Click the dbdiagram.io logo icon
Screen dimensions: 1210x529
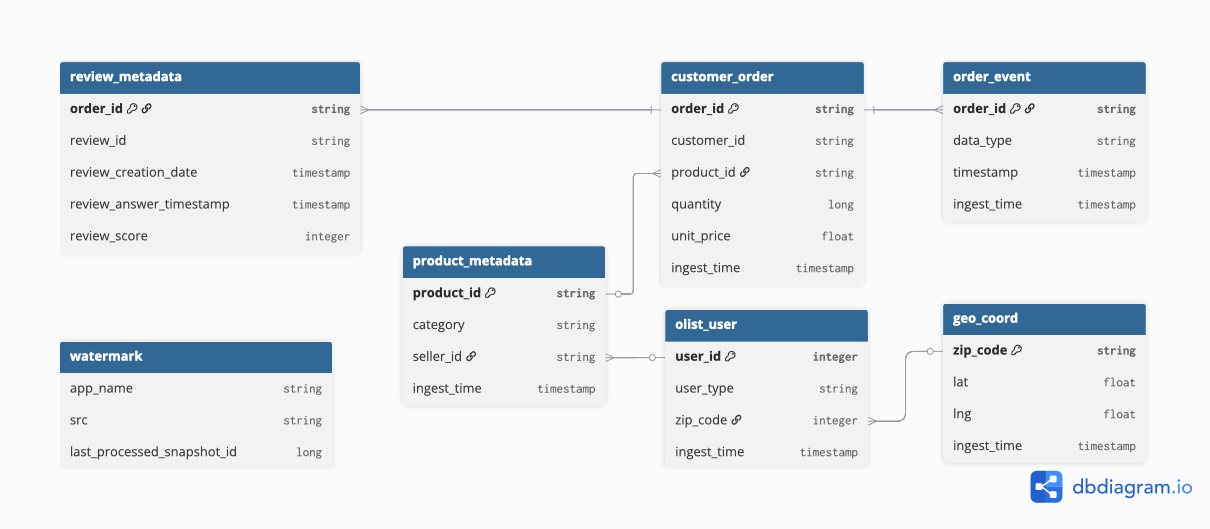pyautogui.click(x=1046, y=487)
